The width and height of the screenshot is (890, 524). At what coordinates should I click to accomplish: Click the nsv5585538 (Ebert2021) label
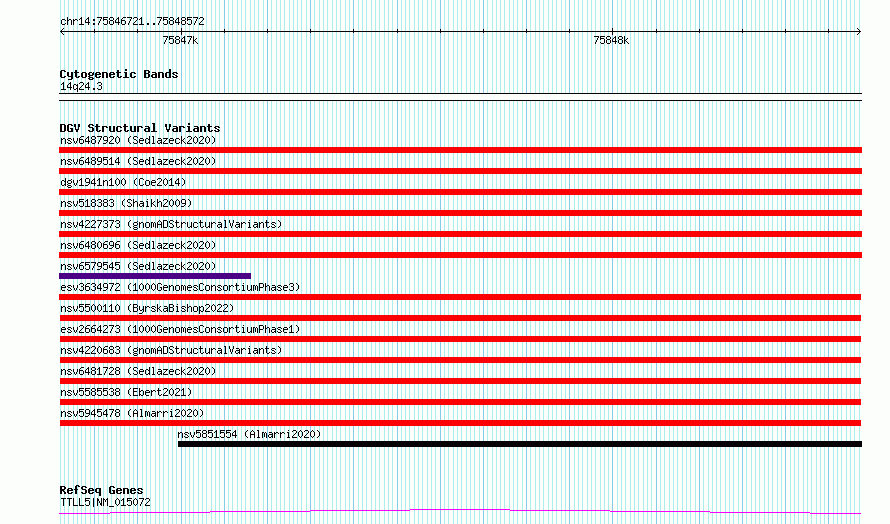point(126,392)
